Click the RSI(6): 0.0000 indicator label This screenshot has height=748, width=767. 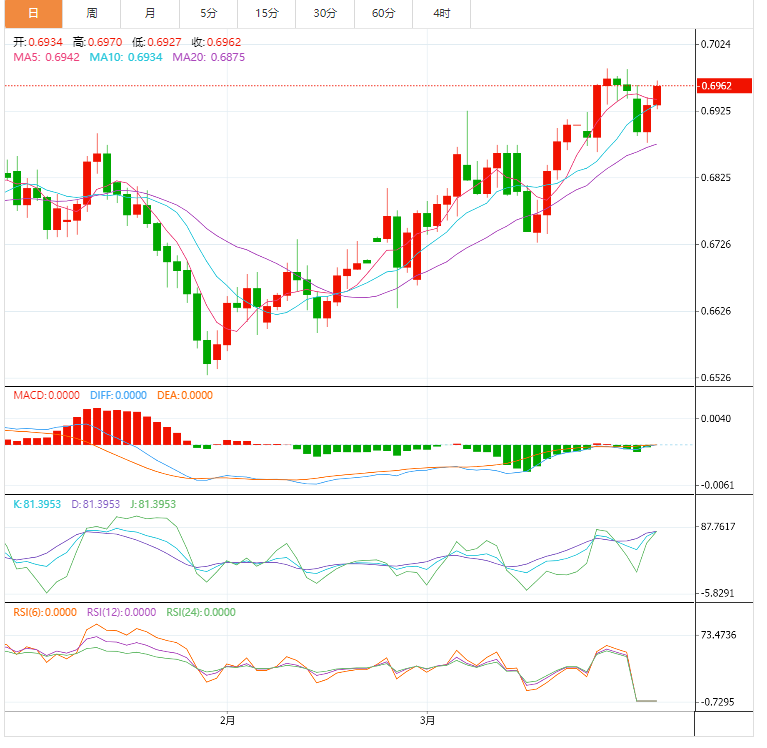pos(45,612)
